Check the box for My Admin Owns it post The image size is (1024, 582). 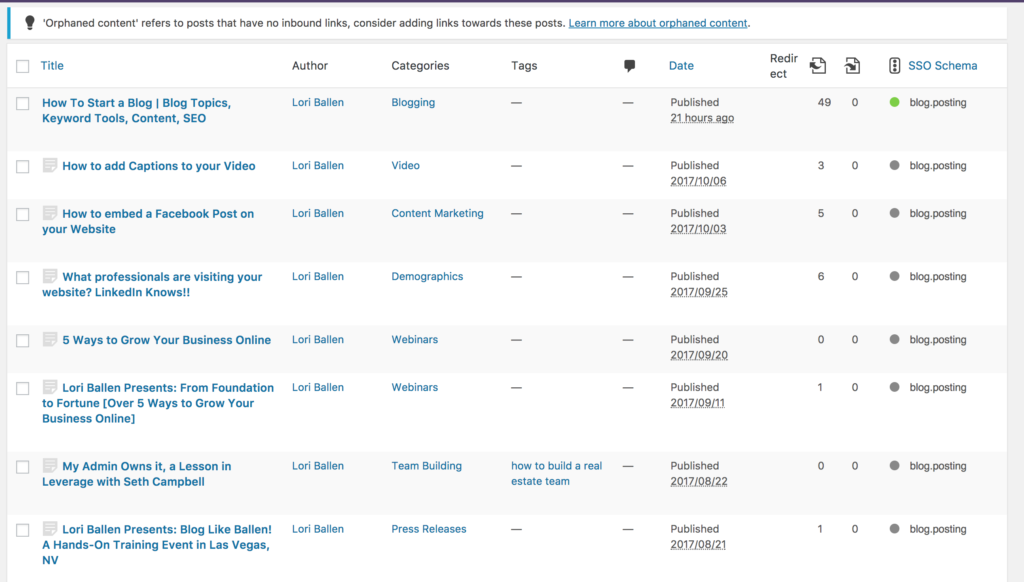click(x=23, y=467)
